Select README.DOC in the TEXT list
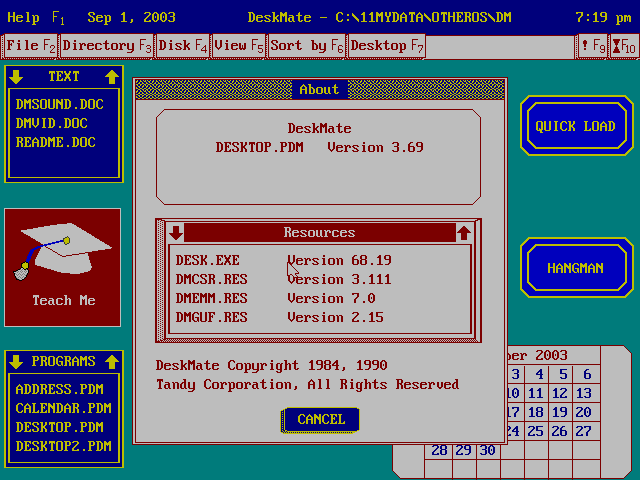 pos(56,143)
